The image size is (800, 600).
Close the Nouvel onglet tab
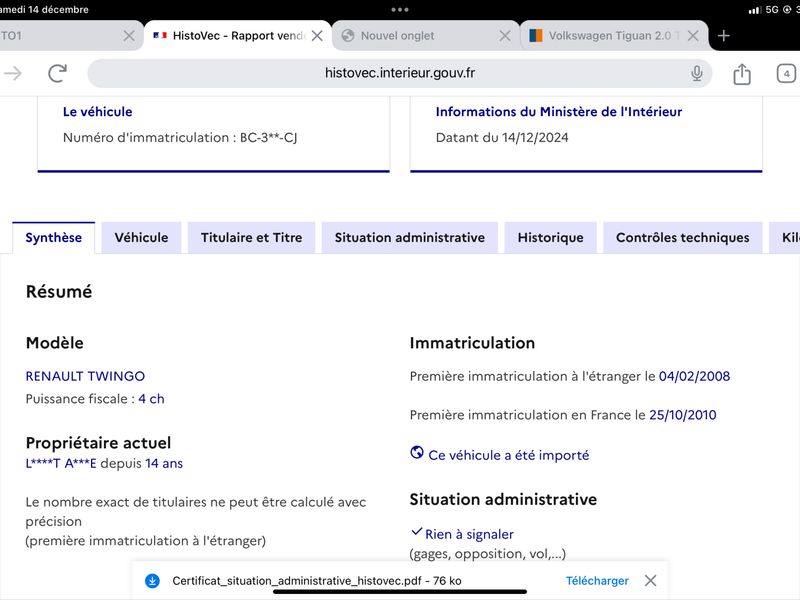tap(505, 36)
